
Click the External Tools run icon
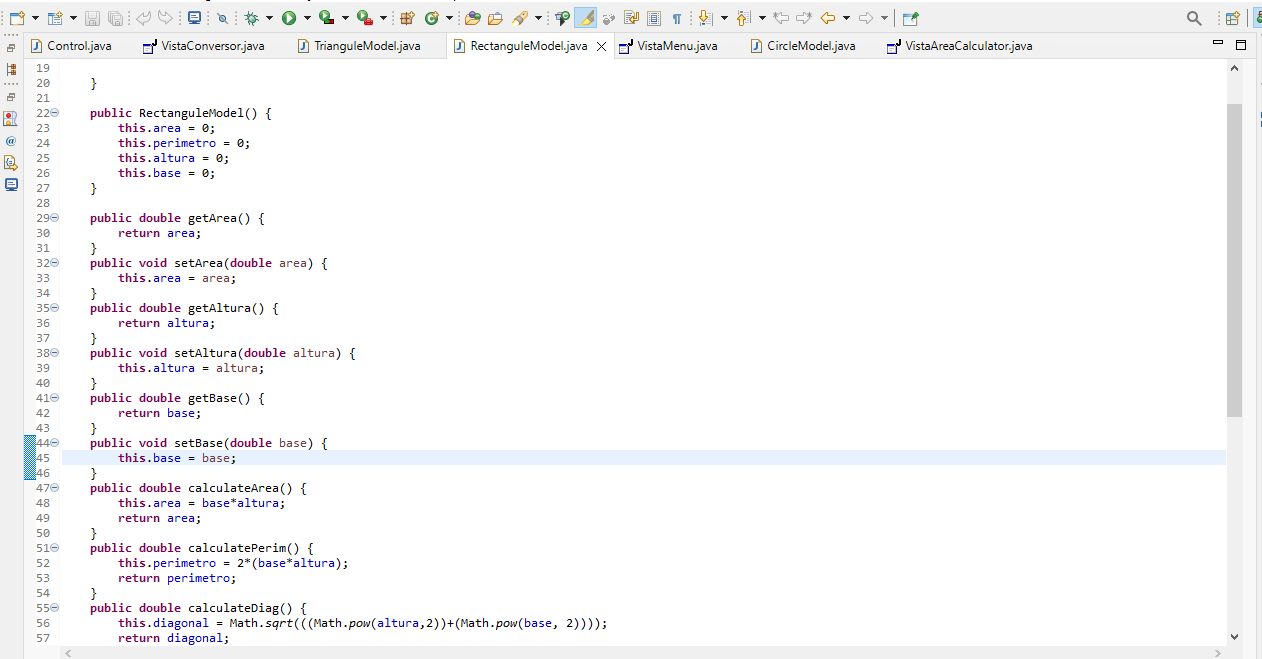365,18
